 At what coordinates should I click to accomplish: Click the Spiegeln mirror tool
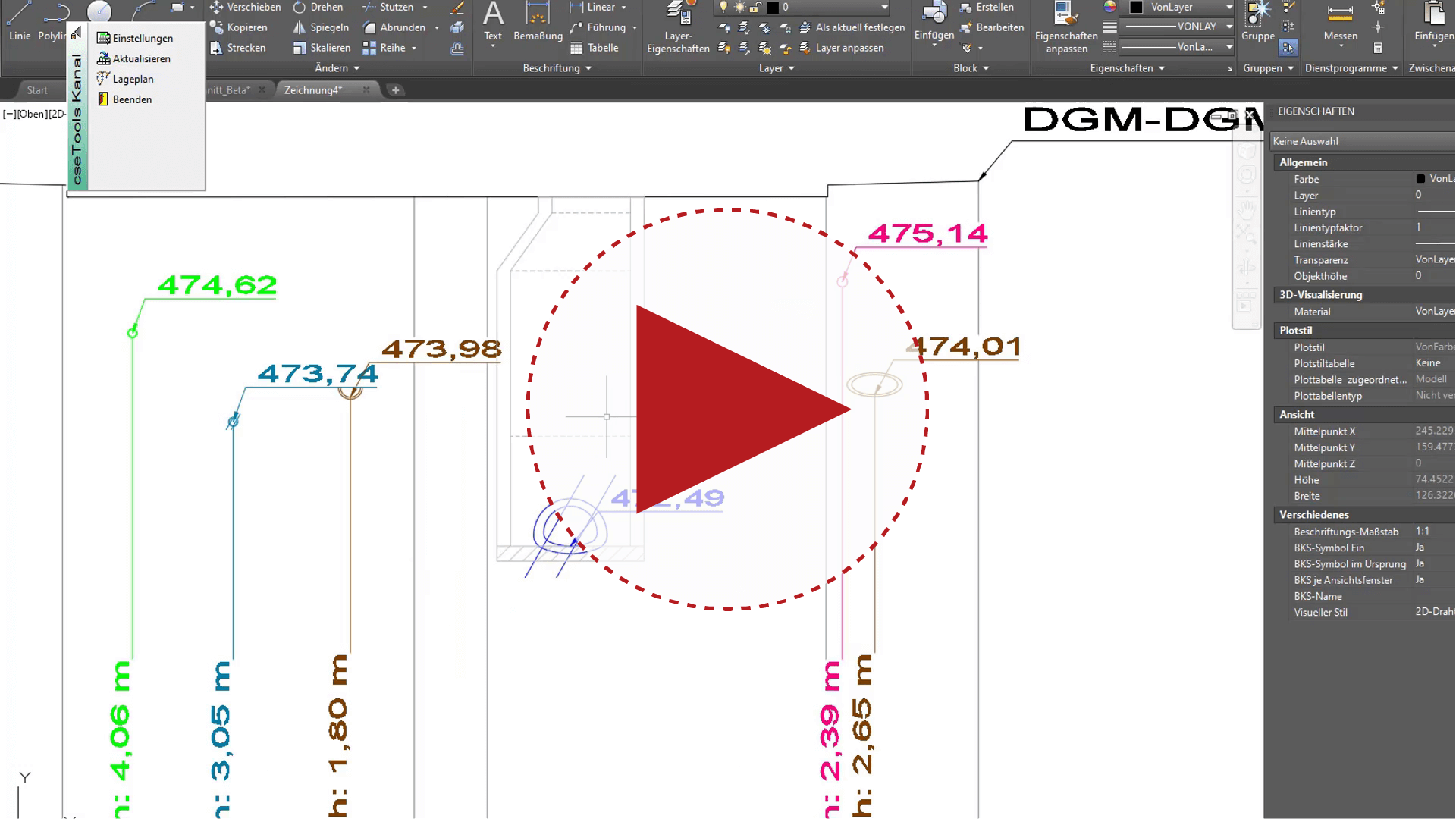[321, 27]
